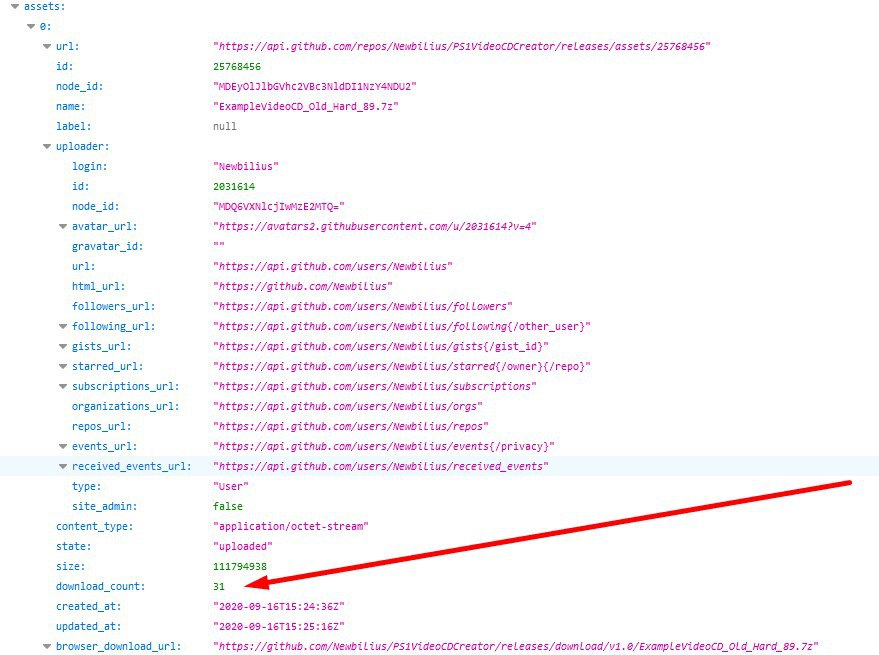Open the releases assets API URL

[x=461, y=47]
